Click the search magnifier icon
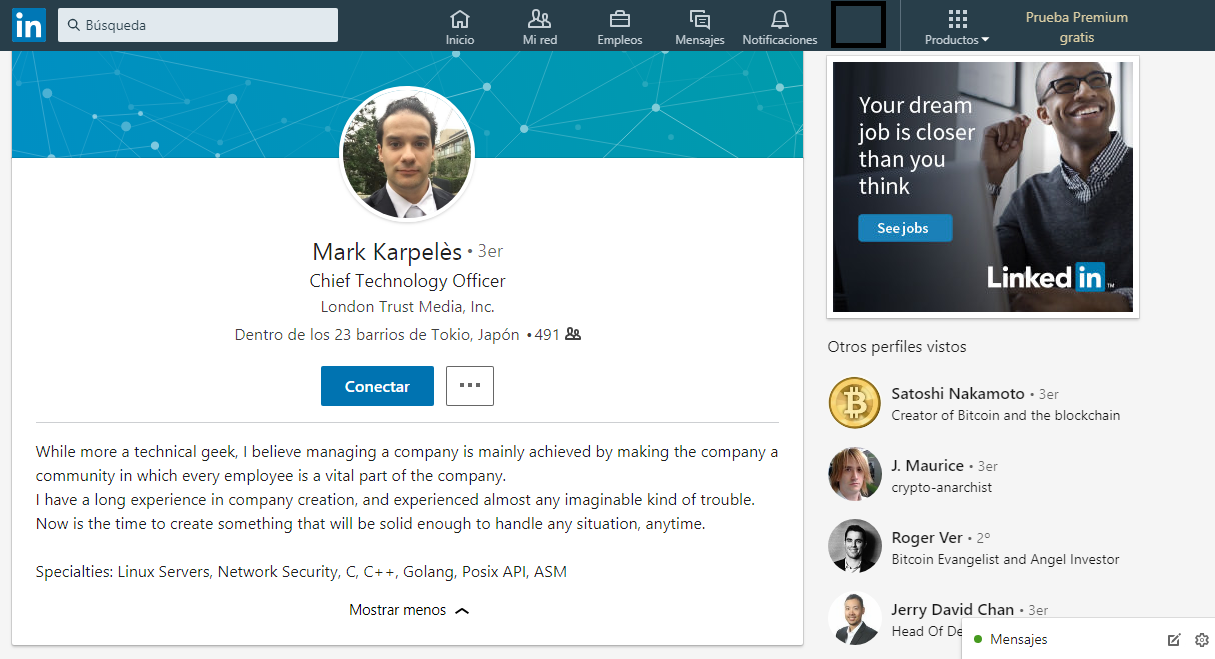The image size is (1215, 659). pyautogui.click(x=74, y=25)
